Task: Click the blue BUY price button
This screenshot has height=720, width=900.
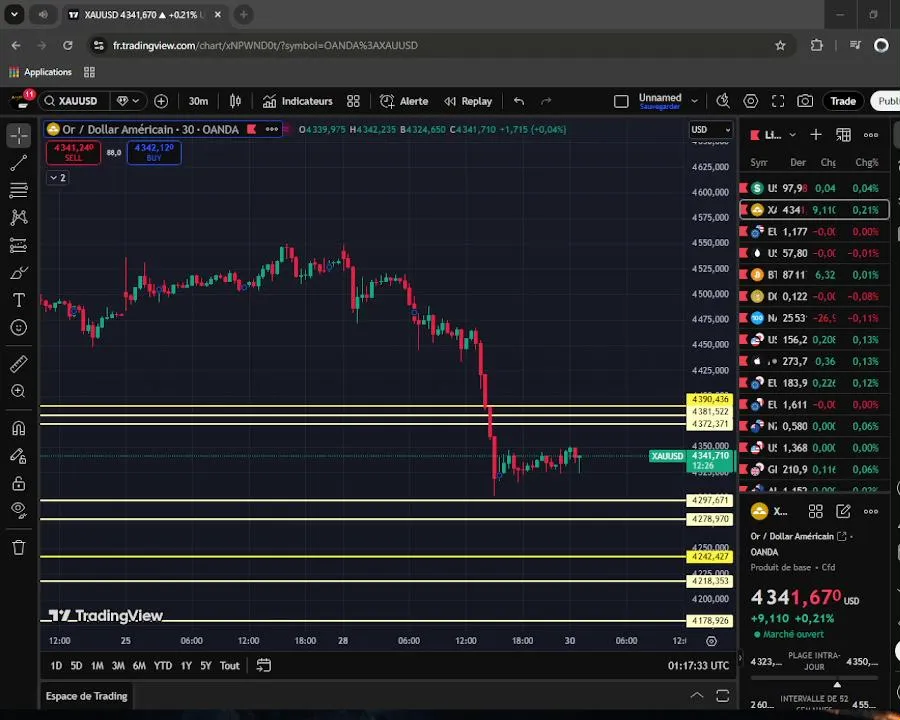Action: (154, 152)
